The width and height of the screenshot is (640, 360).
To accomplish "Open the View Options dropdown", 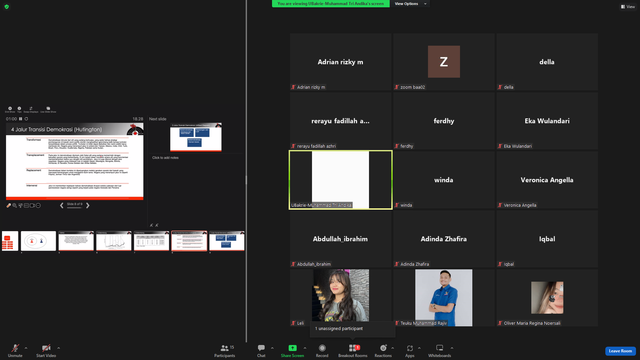I will pos(411,4).
